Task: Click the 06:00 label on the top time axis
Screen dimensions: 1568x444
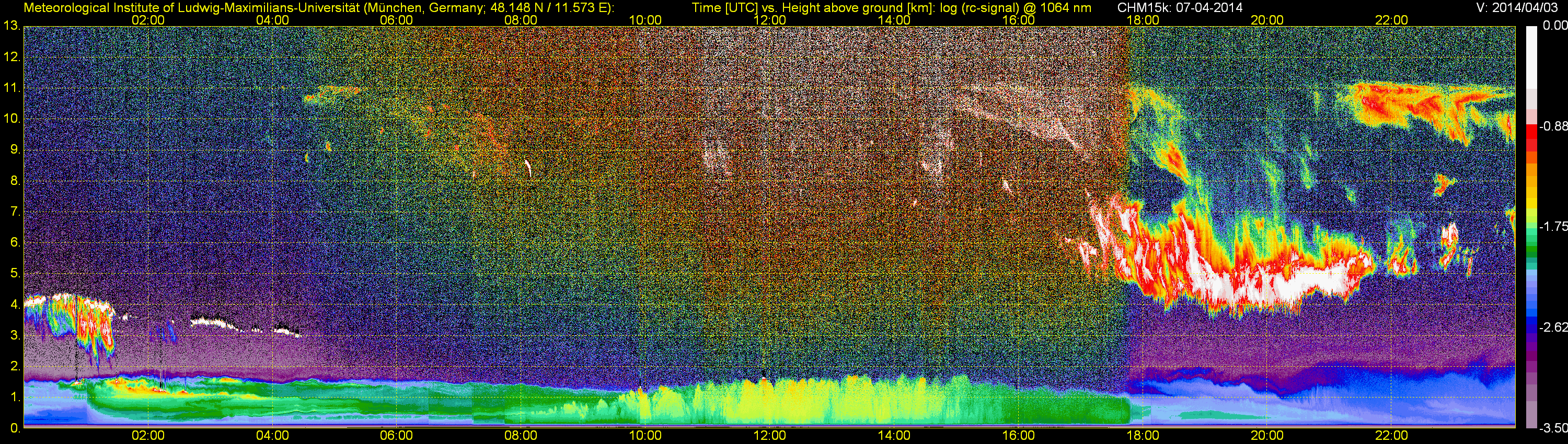Action: click(x=396, y=20)
